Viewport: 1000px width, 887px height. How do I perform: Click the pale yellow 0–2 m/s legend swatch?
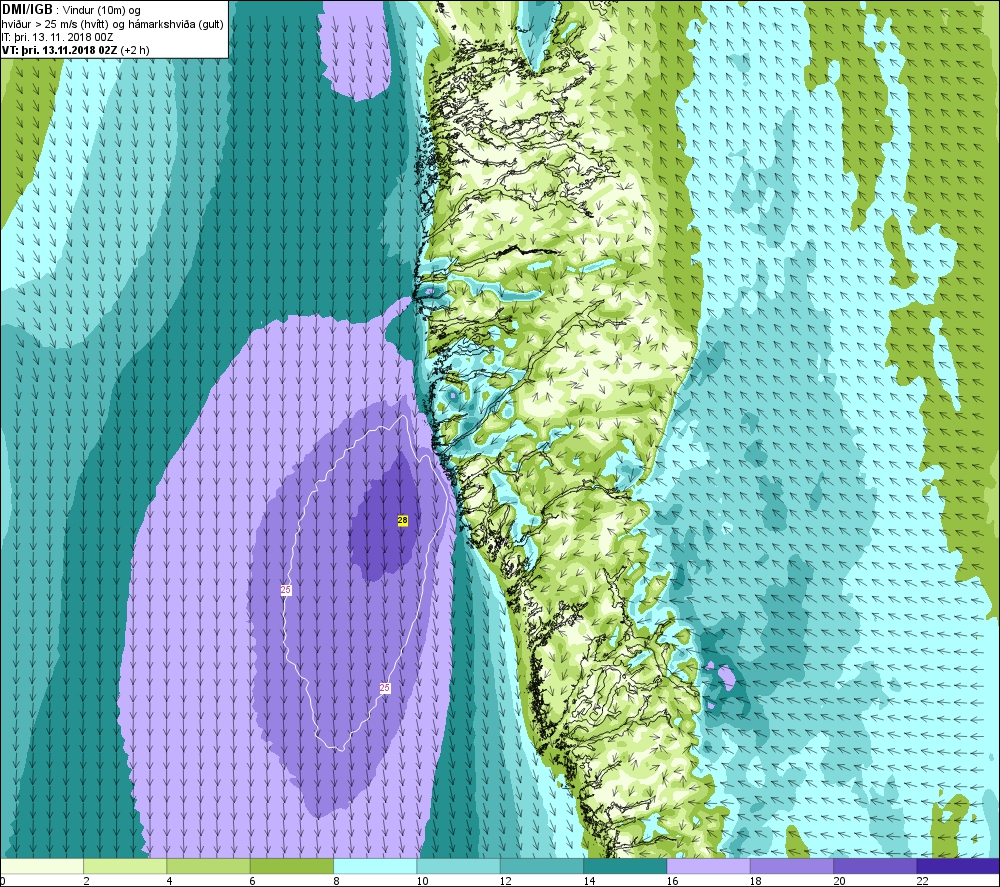42,866
